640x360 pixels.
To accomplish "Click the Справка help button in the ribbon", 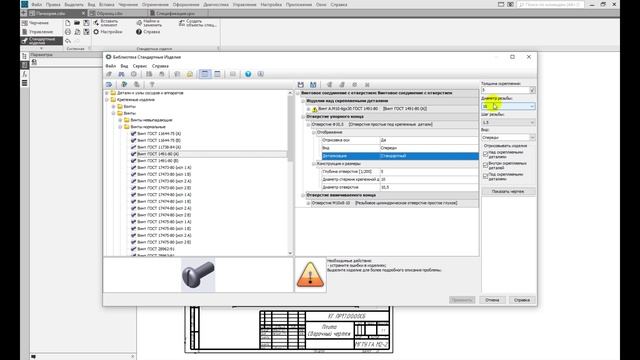I will [148, 32].
